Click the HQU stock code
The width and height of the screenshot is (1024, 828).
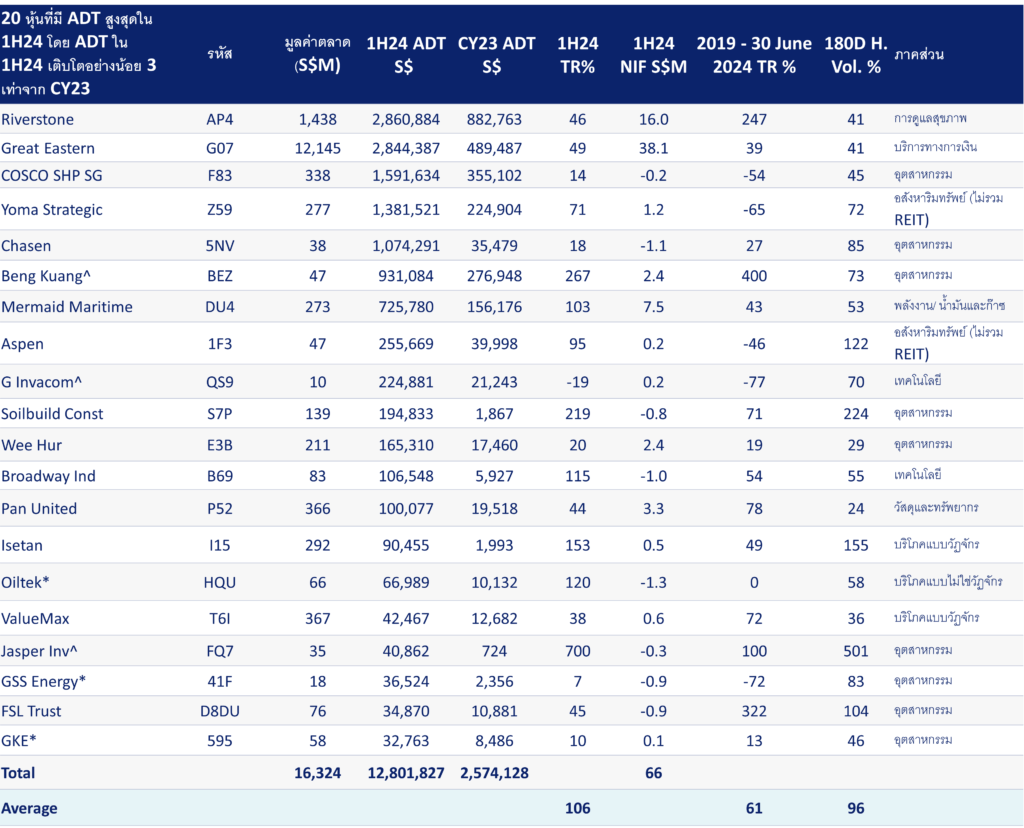point(219,582)
